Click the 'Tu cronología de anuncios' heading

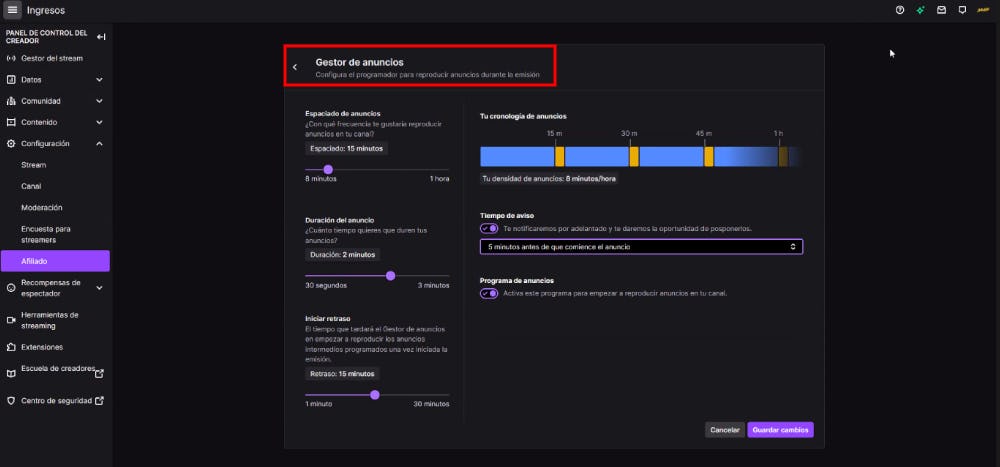pyautogui.click(x=523, y=116)
